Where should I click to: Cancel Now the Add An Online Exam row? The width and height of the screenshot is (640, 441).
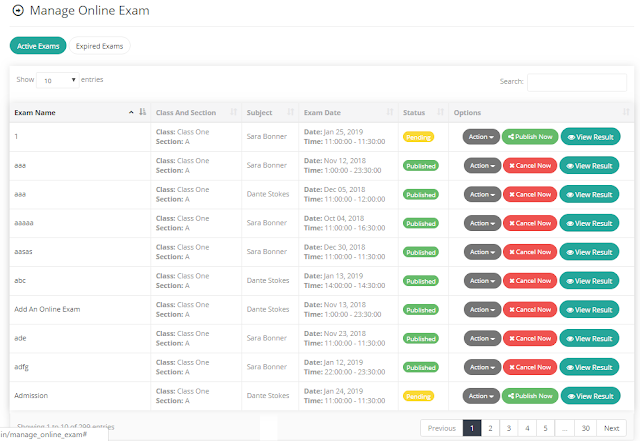530,310
